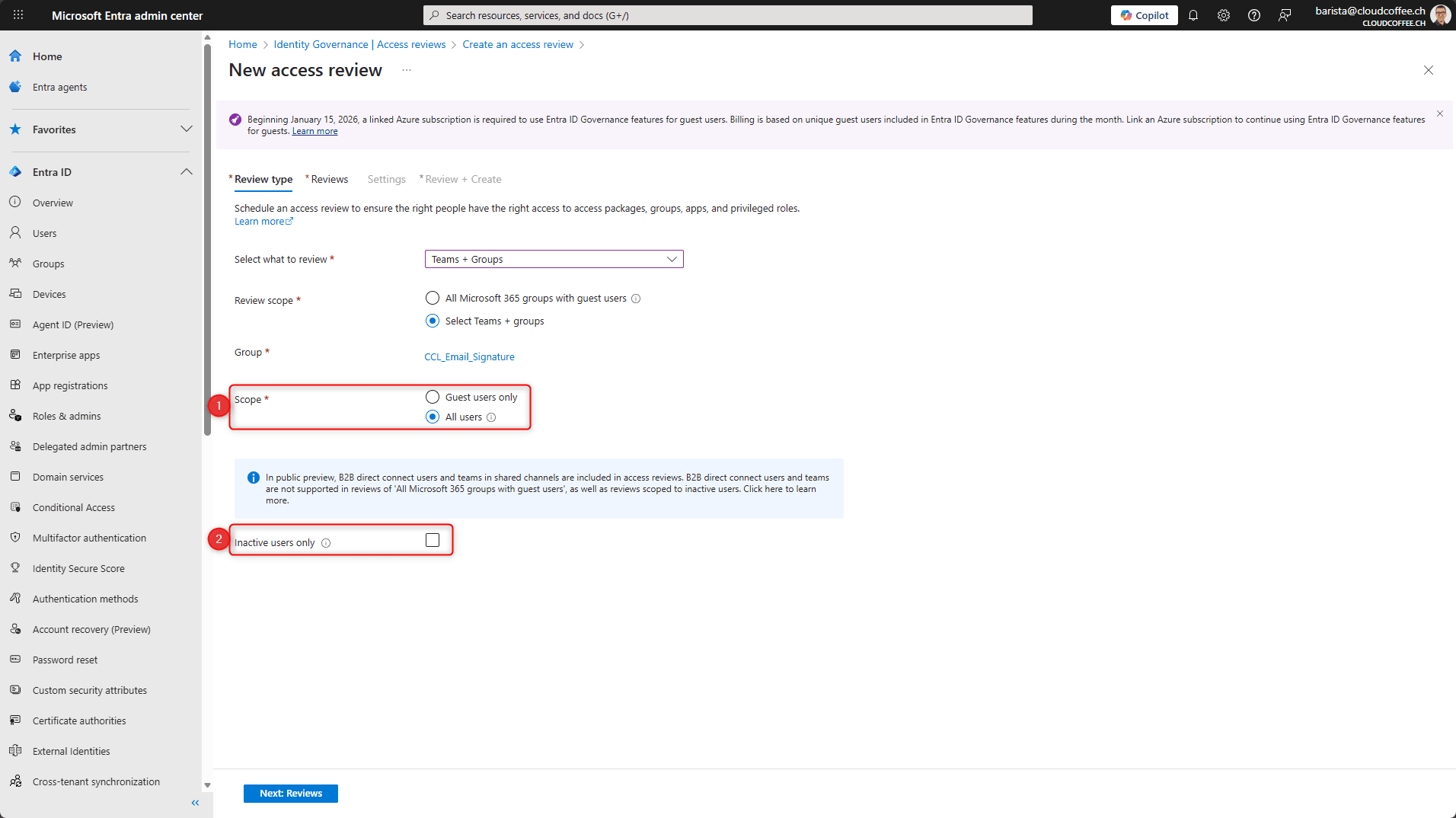Click the feedback icon in top bar
Viewport: 1456px width, 818px height.
1285,15
